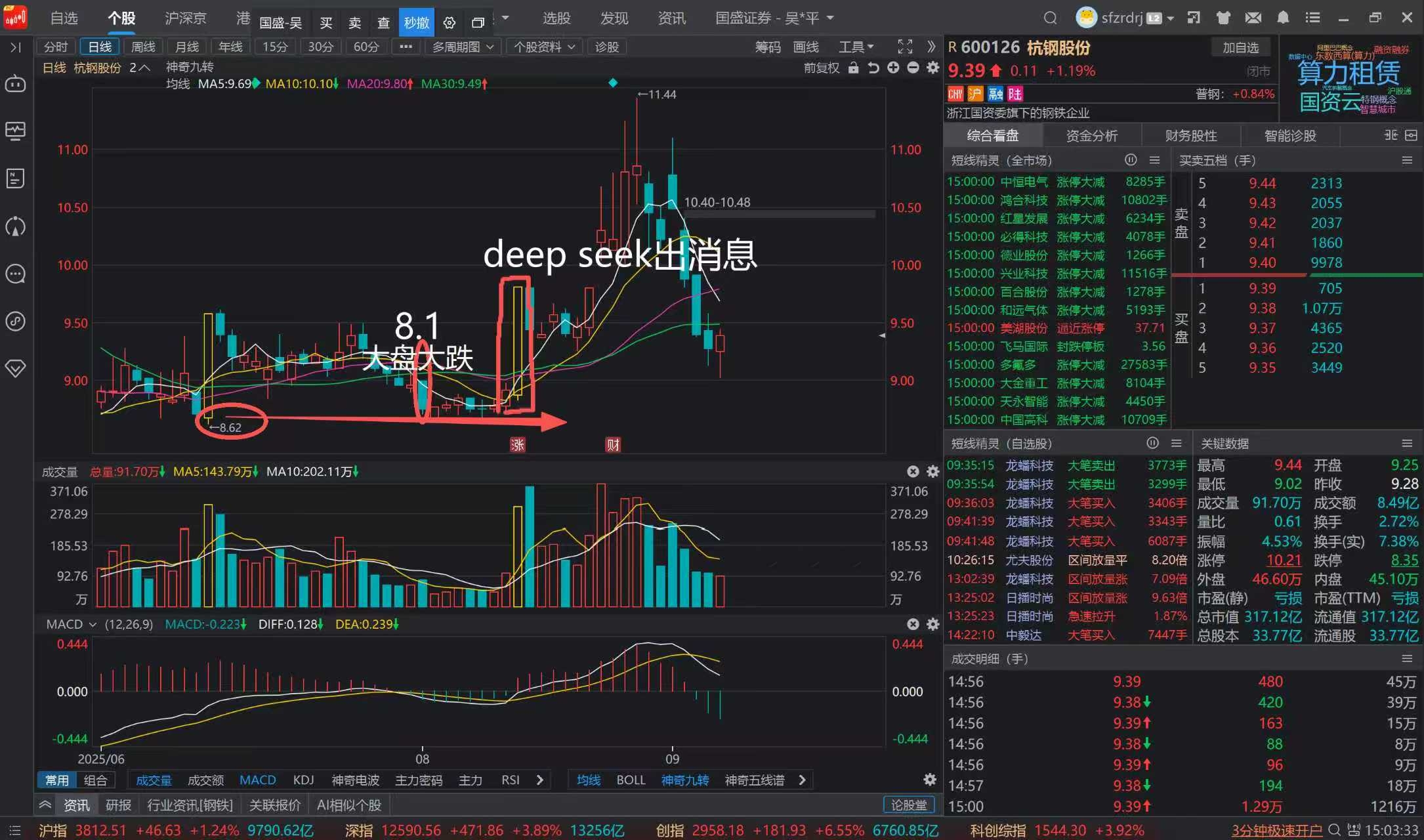Expand the left sidebar panel arrow

pyautogui.click(x=15, y=47)
